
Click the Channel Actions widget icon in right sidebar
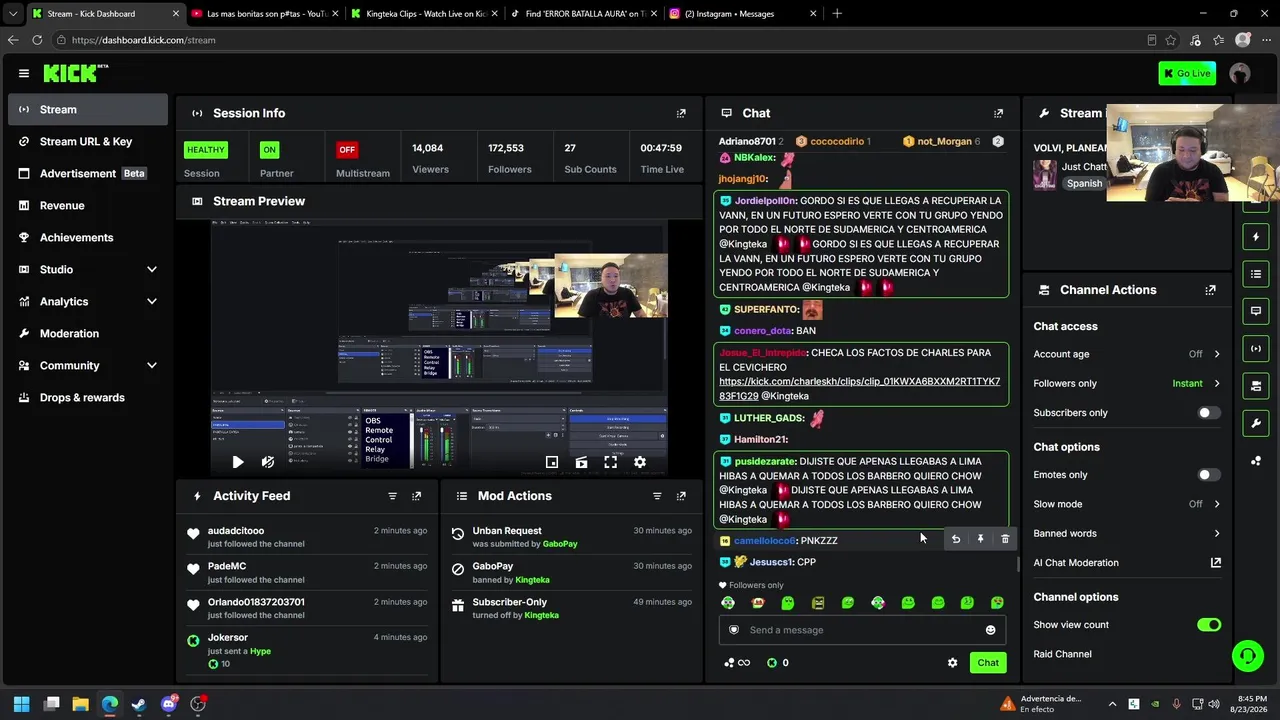click(x=1256, y=386)
